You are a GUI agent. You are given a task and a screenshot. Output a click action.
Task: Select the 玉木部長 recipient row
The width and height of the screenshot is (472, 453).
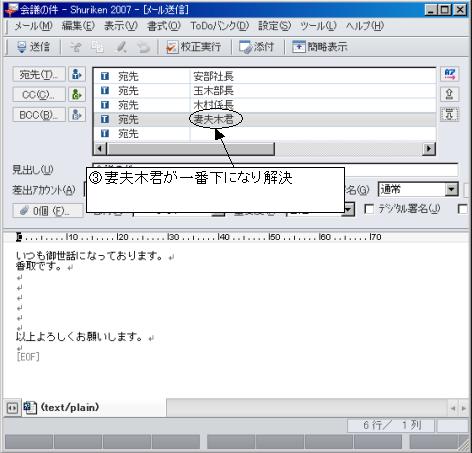pos(264,91)
